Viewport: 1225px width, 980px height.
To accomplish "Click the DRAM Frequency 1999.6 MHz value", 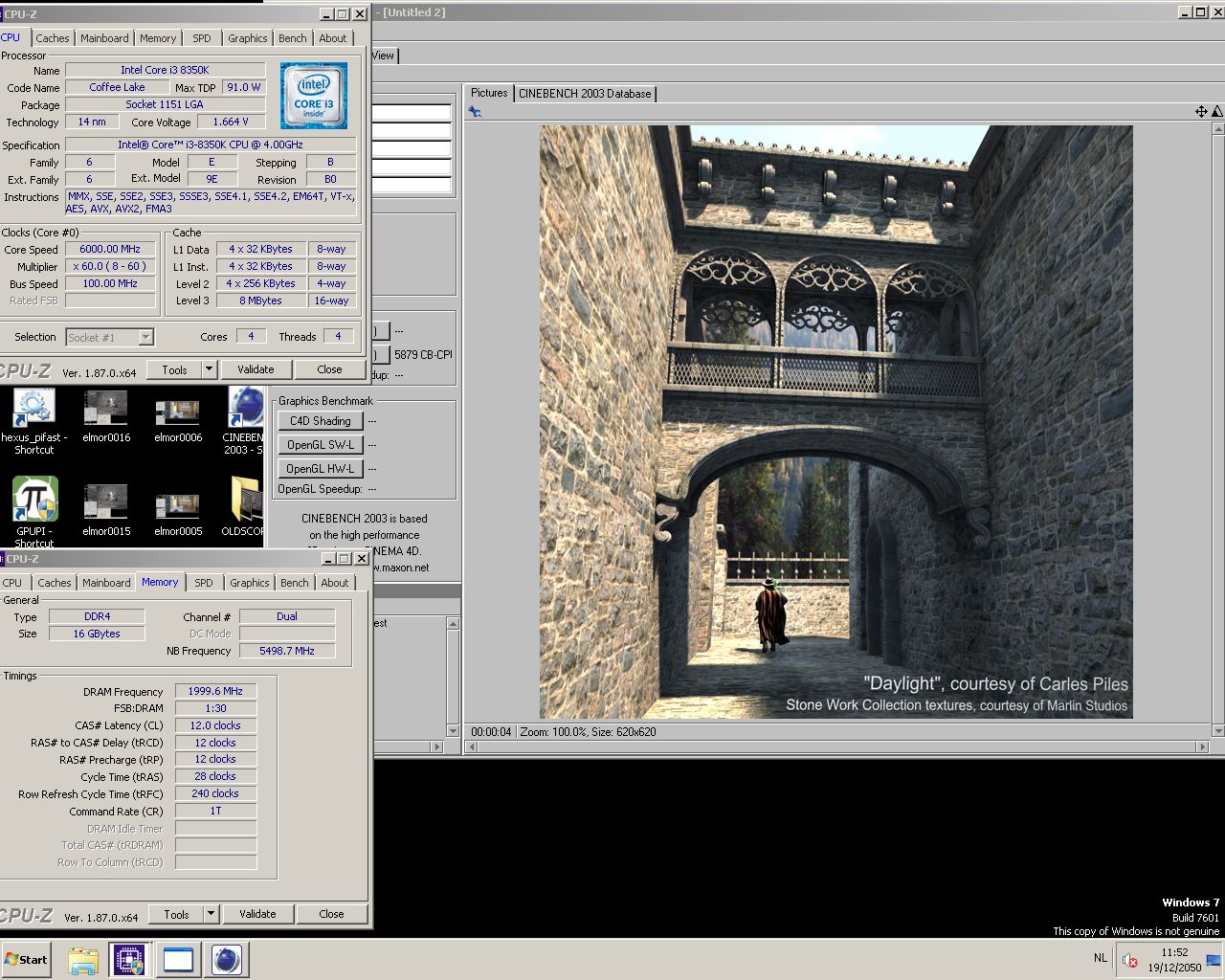I will coord(215,691).
